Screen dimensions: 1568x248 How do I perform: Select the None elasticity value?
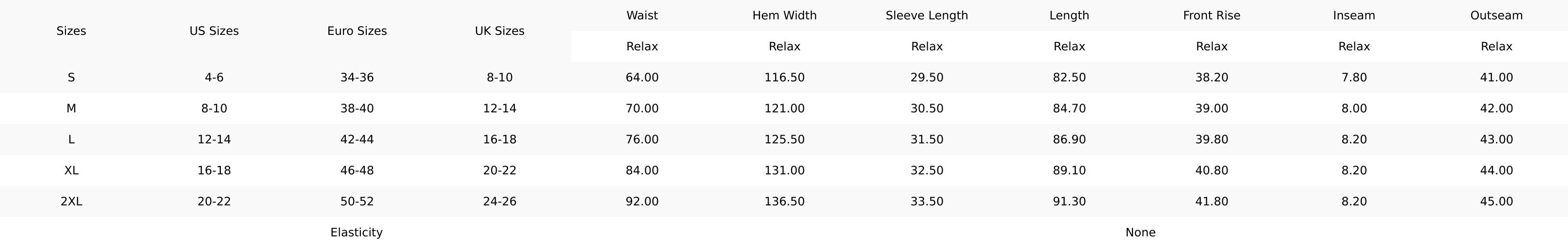1140,233
